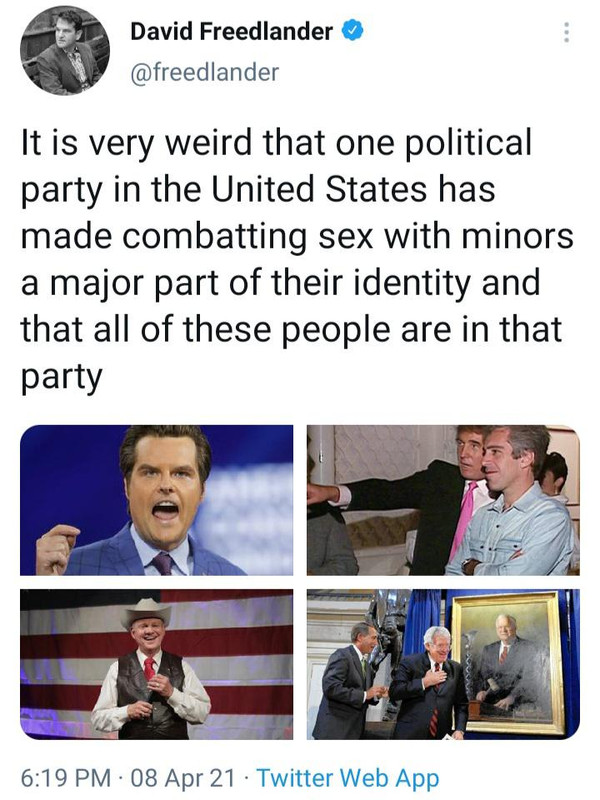Click the white cowboy hat in the photo
This screenshot has width=600, height=800.
[x=146, y=611]
